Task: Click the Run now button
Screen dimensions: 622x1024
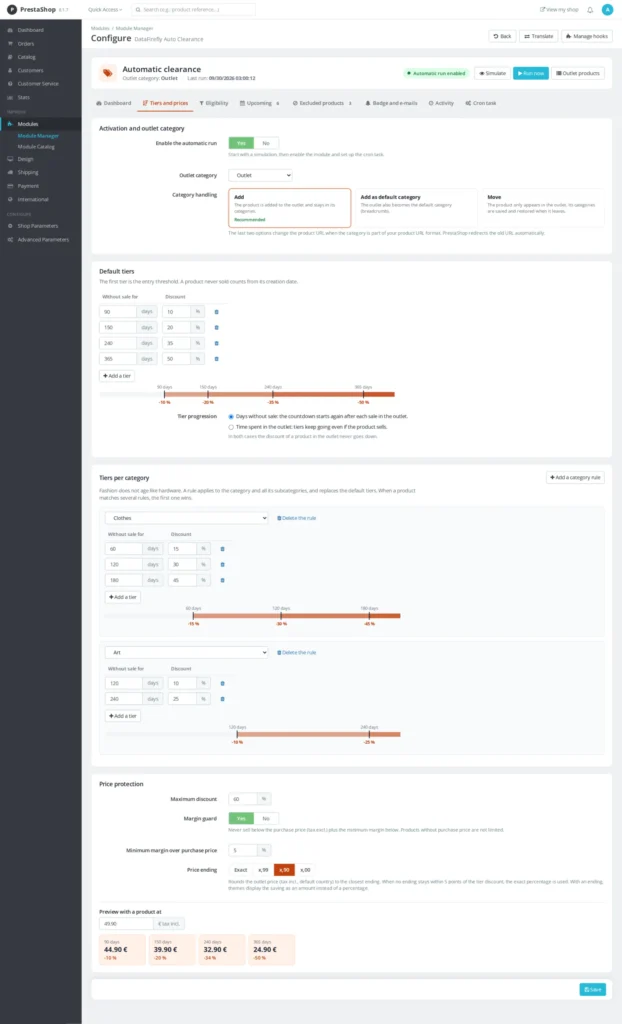Action: pyautogui.click(x=531, y=73)
